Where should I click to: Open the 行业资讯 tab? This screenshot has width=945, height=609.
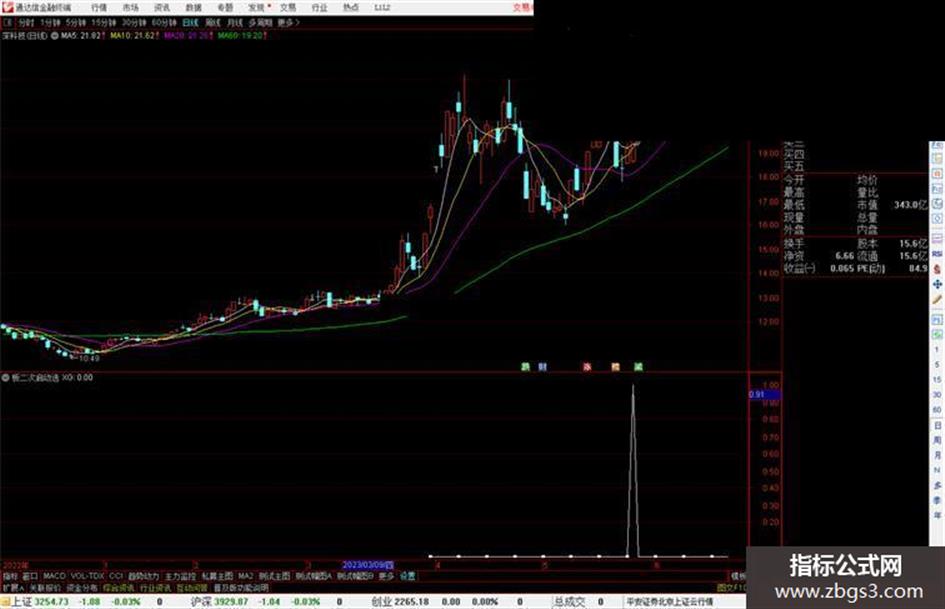[x=156, y=587]
